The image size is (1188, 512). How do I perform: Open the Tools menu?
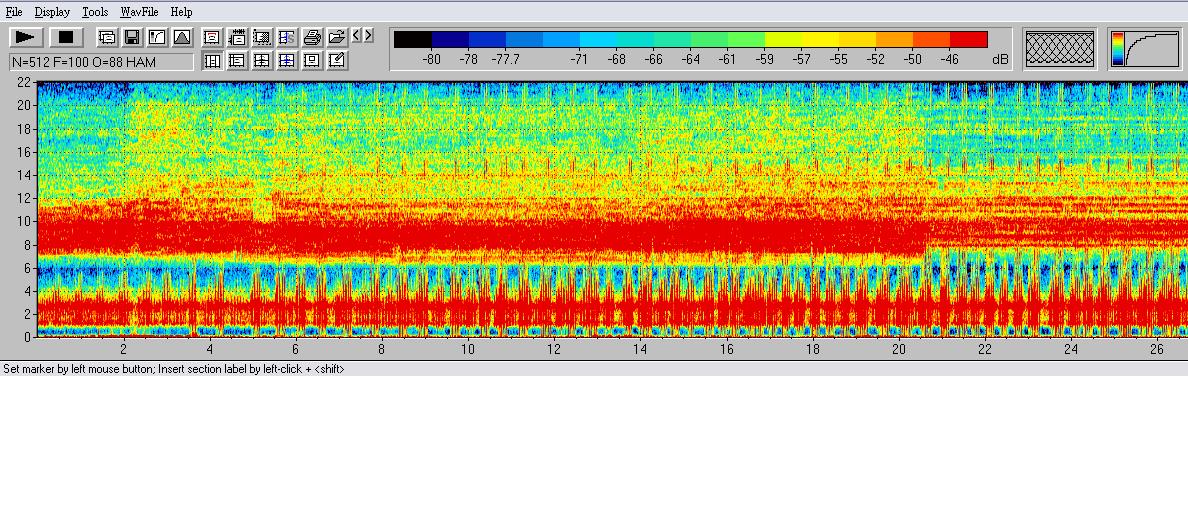[95, 12]
